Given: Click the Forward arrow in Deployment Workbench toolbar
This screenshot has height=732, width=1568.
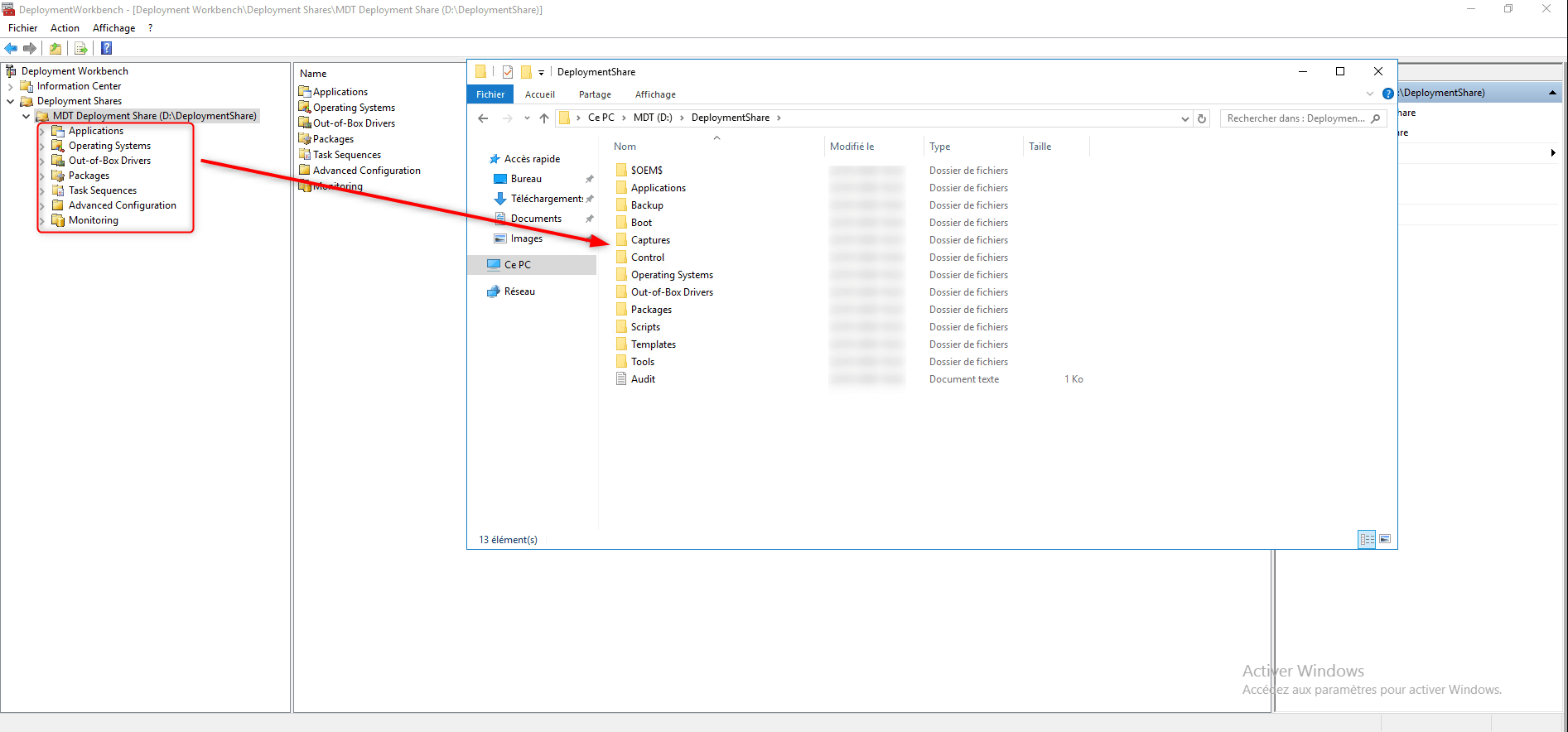Looking at the screenshot, I should [30, 48].
